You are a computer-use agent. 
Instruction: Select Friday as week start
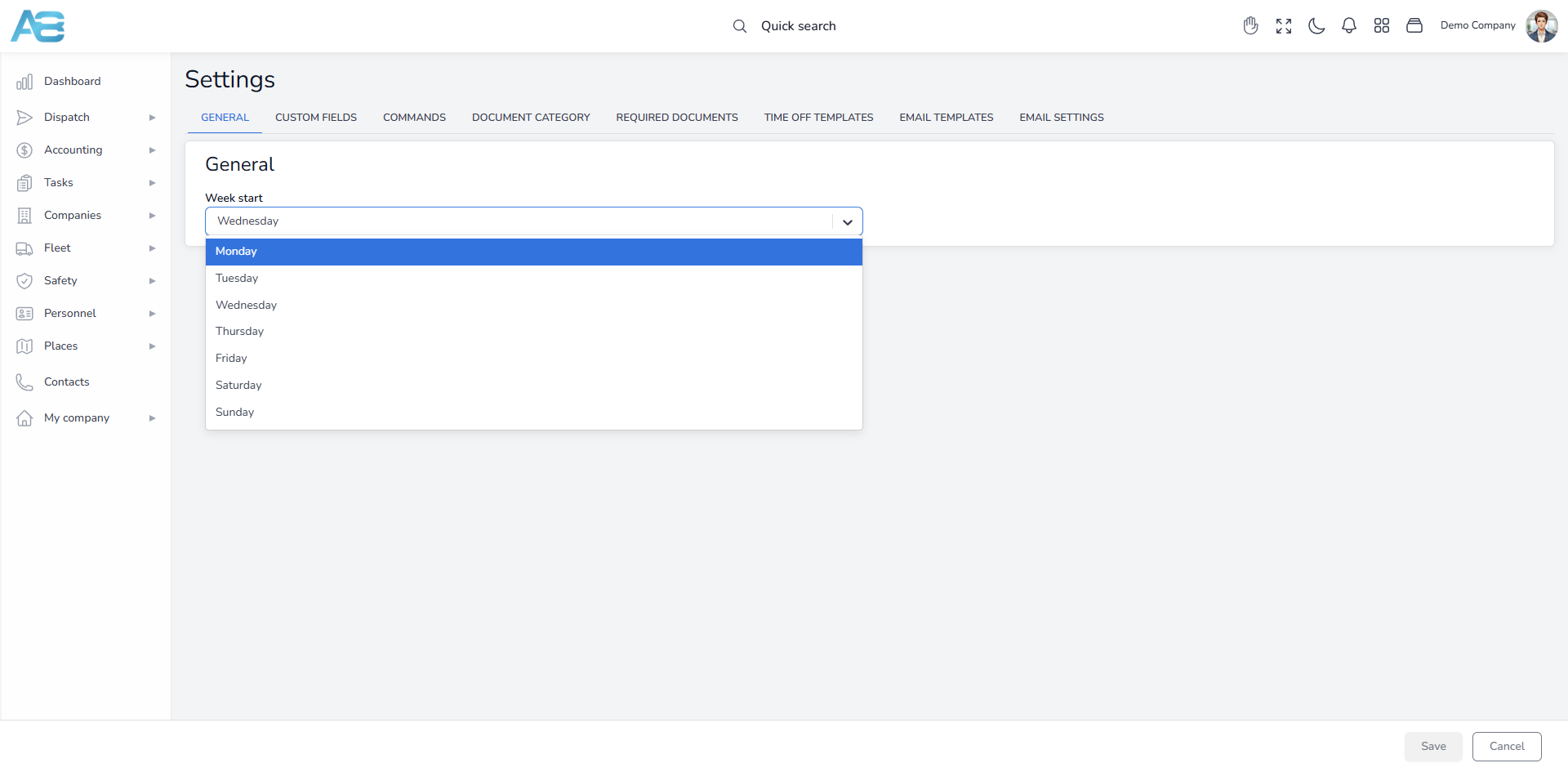(534, 359)
